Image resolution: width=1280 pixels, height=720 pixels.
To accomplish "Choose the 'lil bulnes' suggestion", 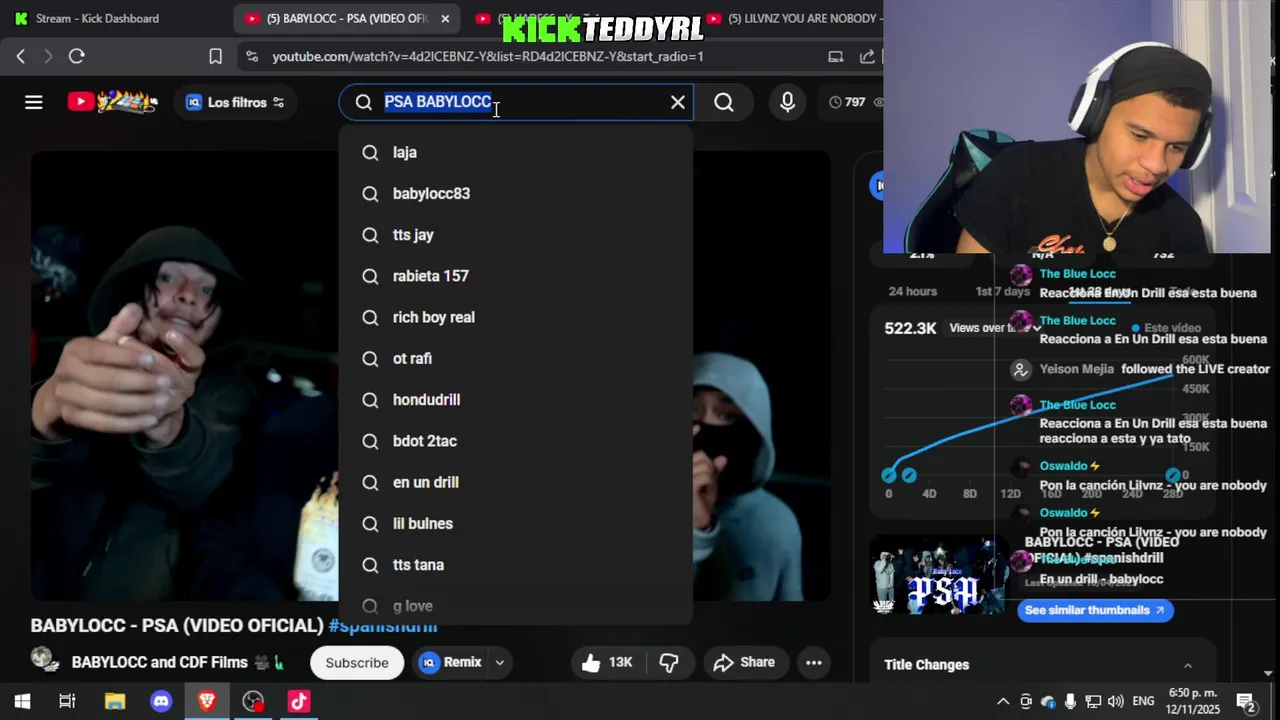I will point(516,524).
